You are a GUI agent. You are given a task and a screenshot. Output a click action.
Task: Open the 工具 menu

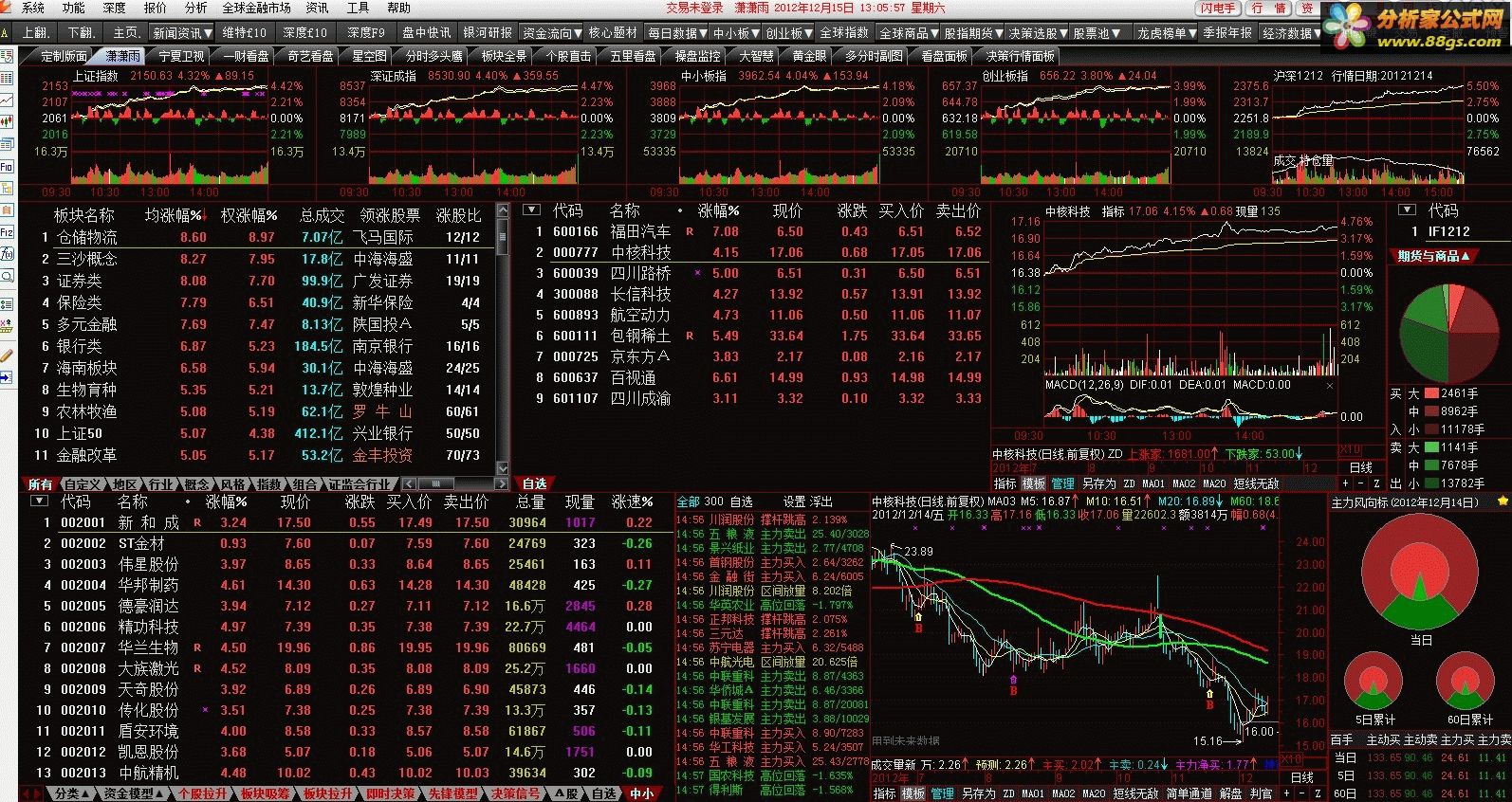(358, 8)
